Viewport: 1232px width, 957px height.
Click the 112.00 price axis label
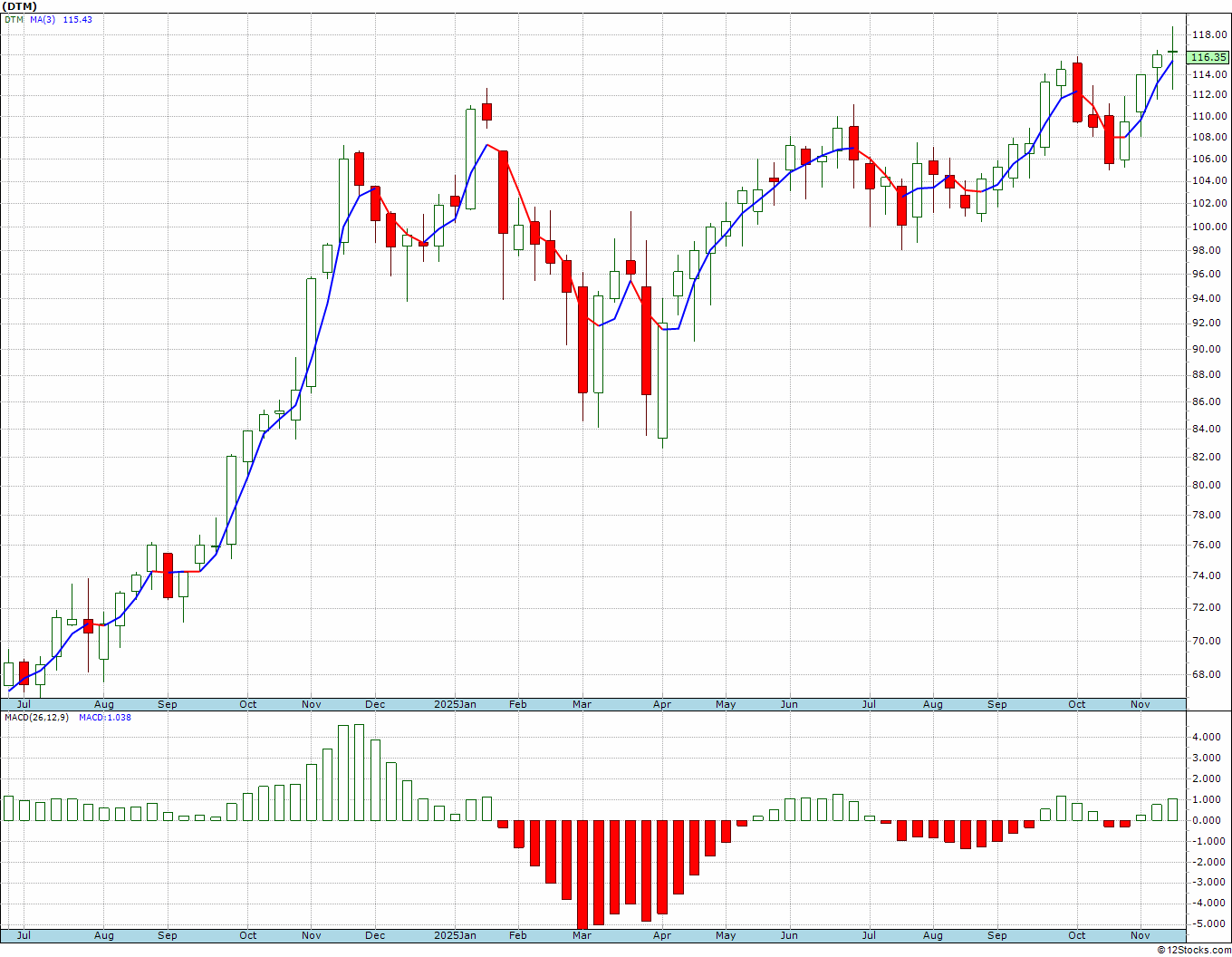click(1208, 95)
